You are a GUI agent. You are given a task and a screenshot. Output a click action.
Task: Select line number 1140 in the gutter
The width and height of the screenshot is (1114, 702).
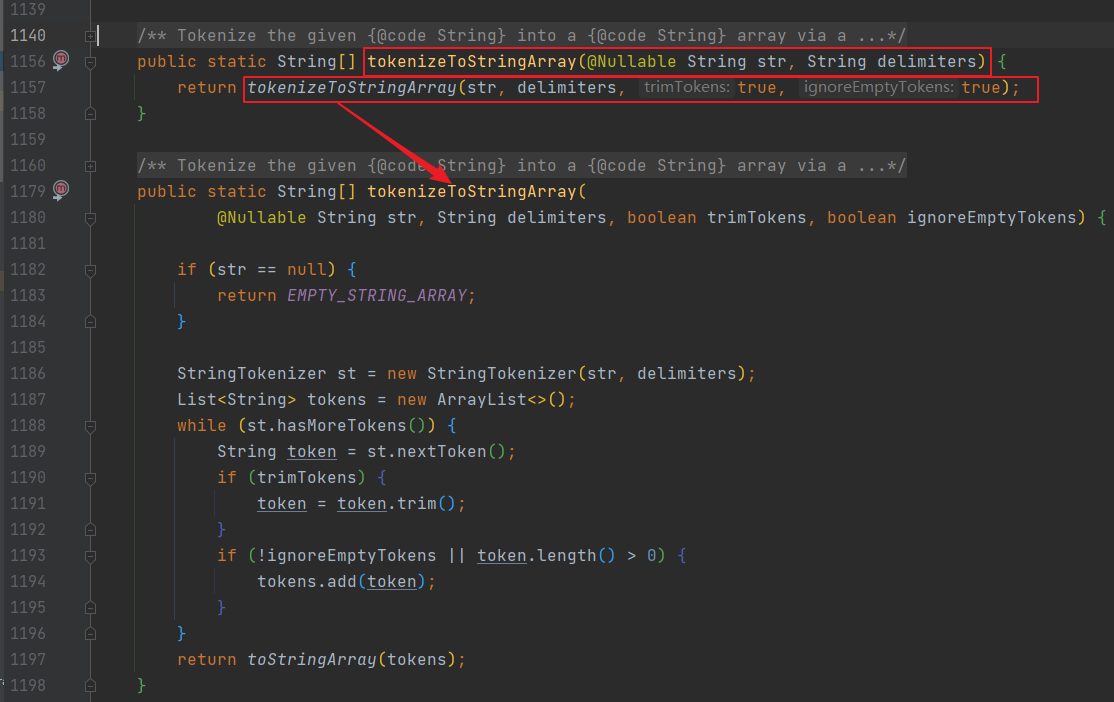coord(30,35)
